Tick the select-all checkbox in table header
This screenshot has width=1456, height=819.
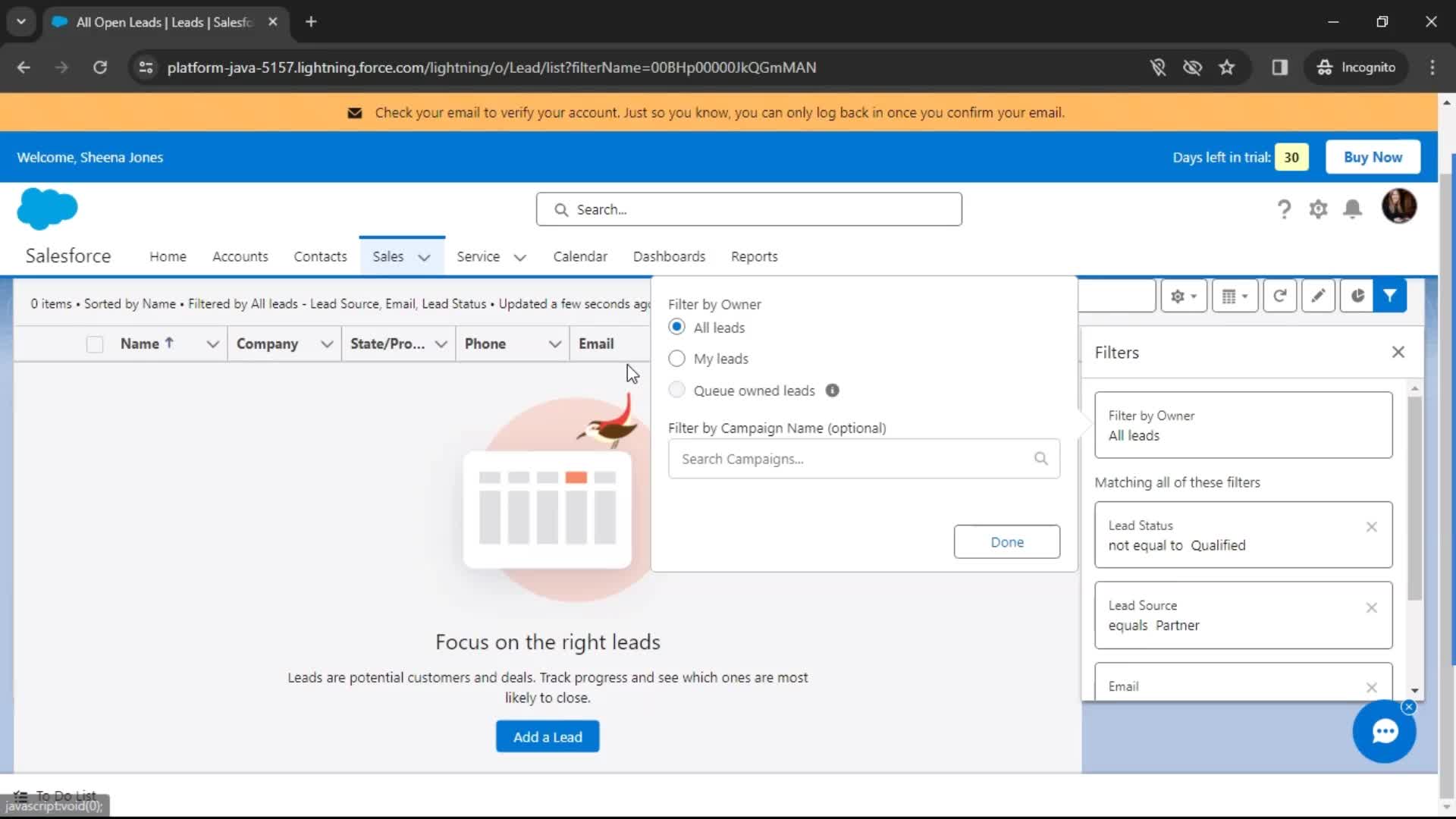coord(95,344)
